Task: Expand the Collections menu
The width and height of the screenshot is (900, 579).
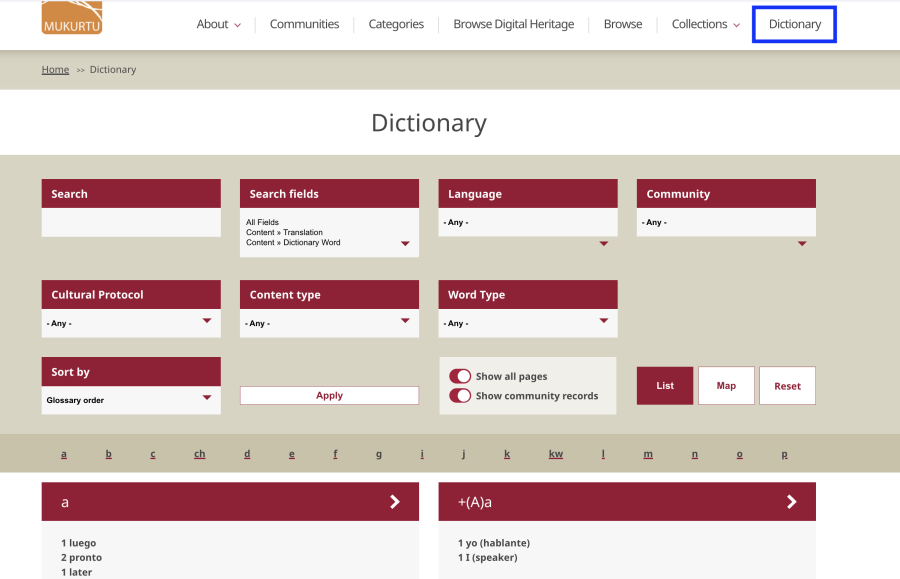Action: pos(705,24)
